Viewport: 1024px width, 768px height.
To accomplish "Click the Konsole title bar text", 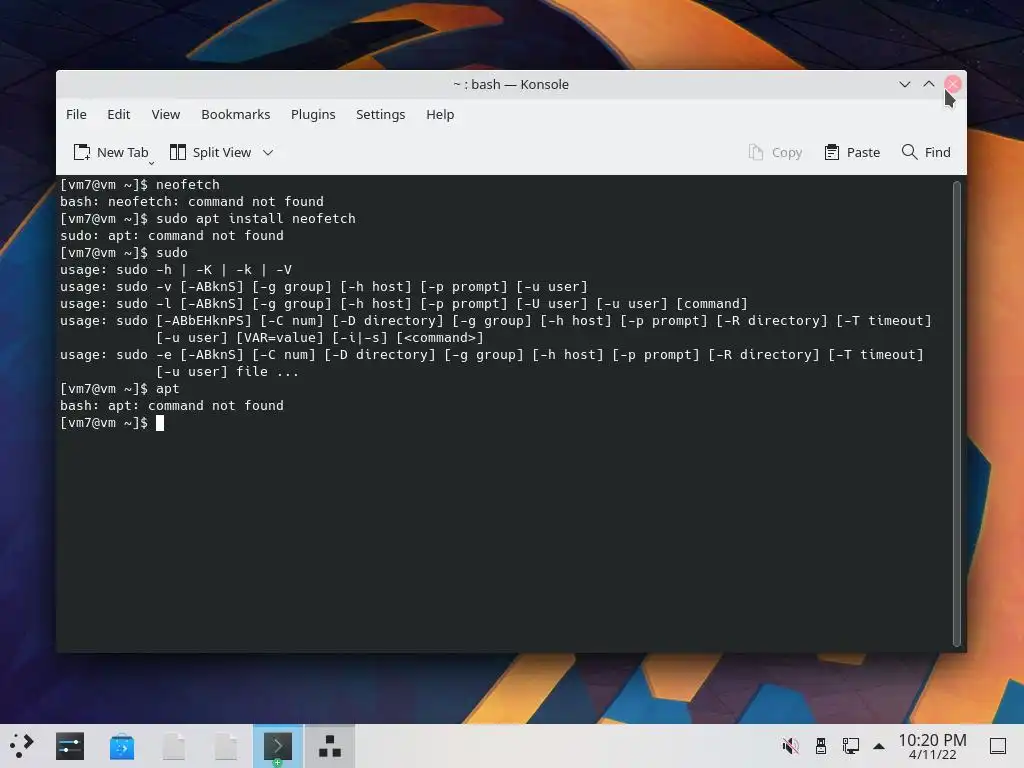I will coord(511,84).
